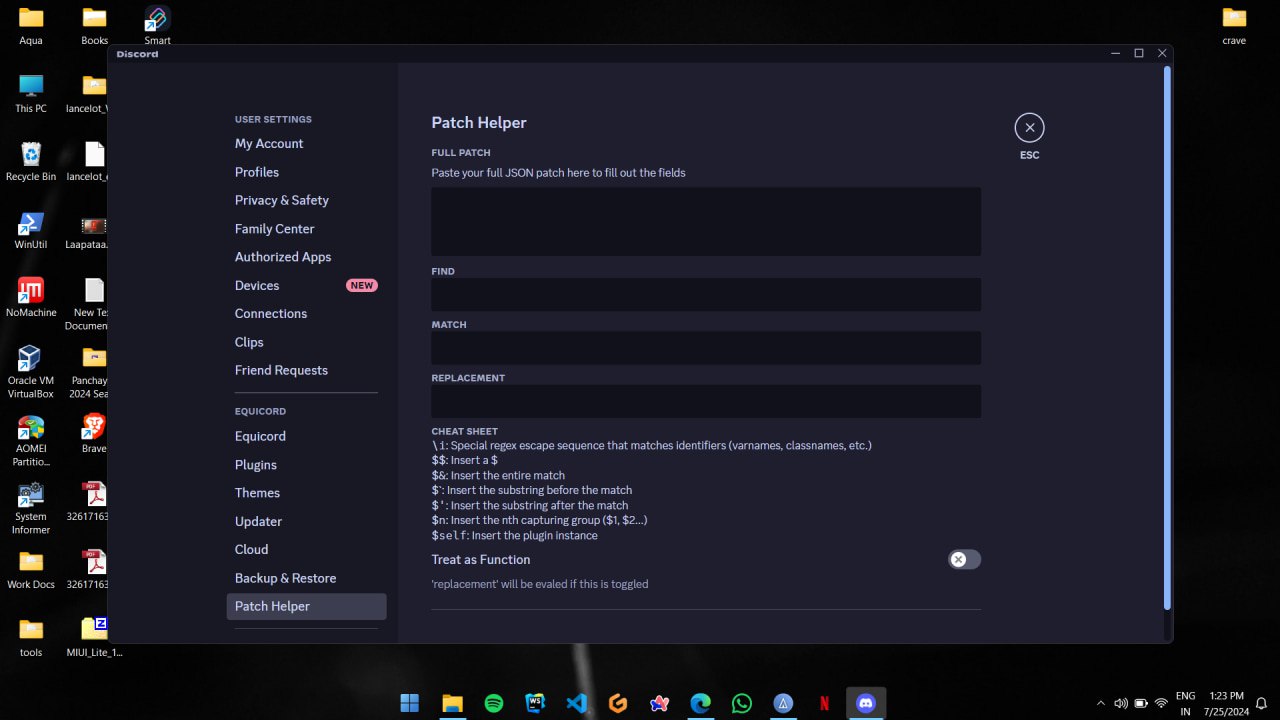Click into the Match input field
Screen dimensions: 1280x720
(x=706, y=348)
